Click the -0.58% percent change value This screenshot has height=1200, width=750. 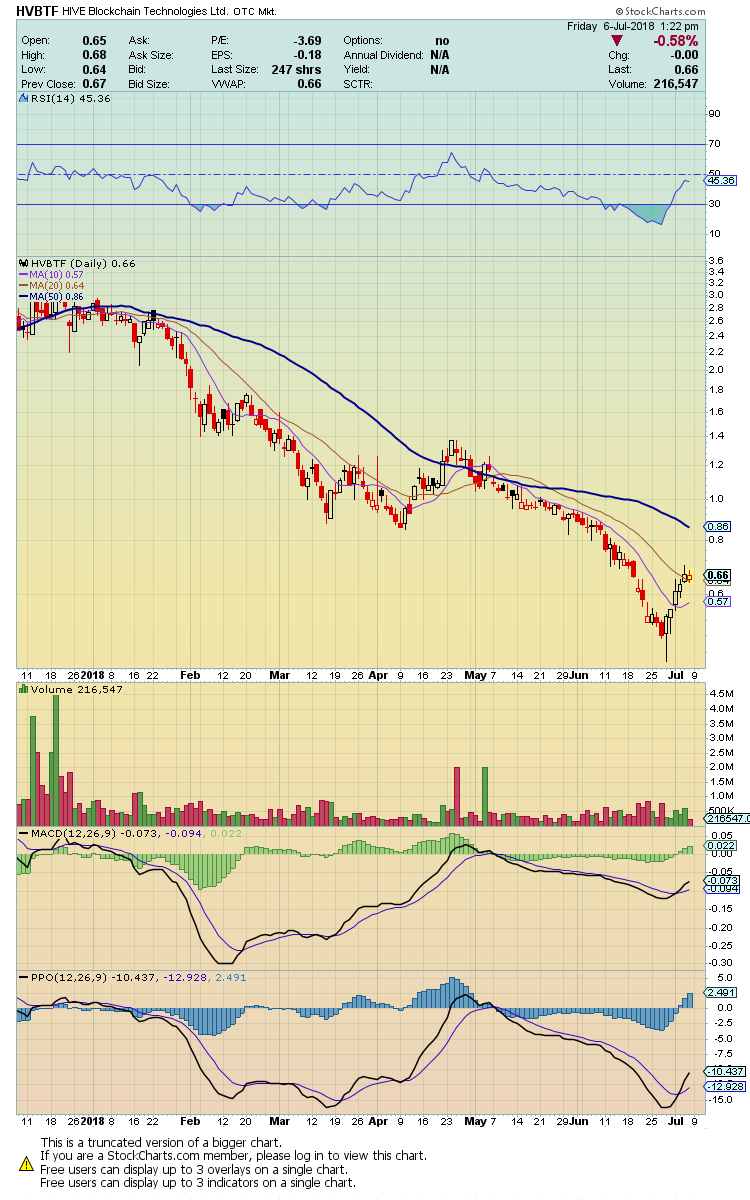click(x=676, y=41)
